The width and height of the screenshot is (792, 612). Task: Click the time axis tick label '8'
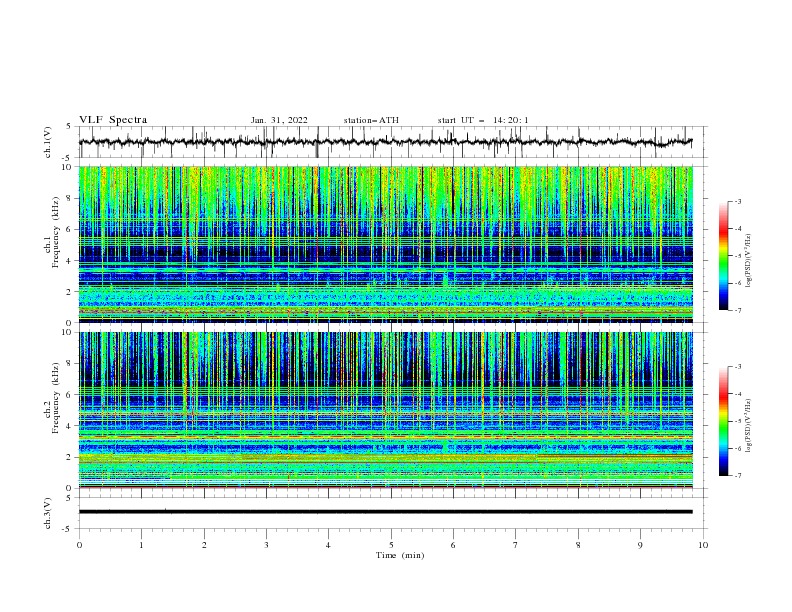578,545
